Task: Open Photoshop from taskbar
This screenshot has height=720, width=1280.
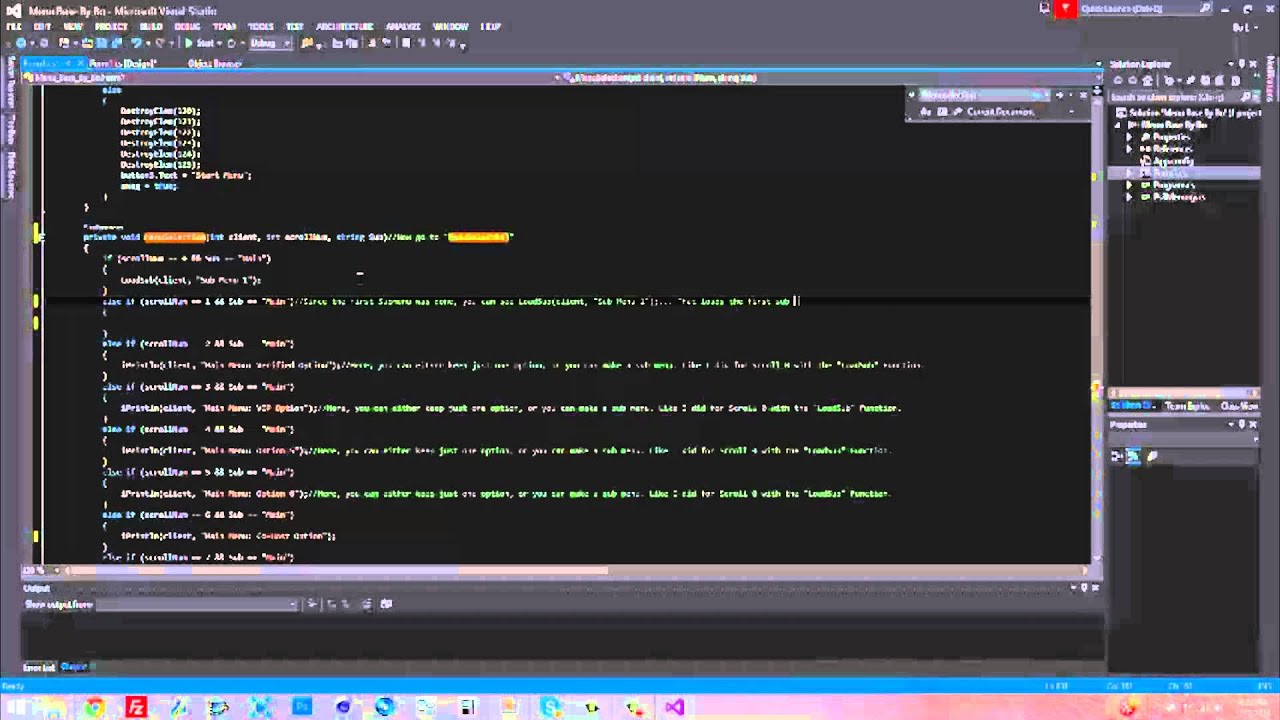Action: tap(302, 707)
